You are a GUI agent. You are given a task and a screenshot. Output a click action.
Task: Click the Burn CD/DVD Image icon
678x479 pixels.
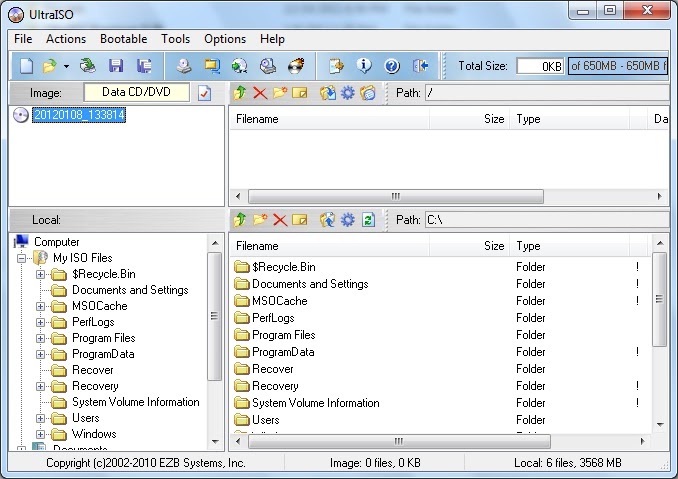(296, 66)
